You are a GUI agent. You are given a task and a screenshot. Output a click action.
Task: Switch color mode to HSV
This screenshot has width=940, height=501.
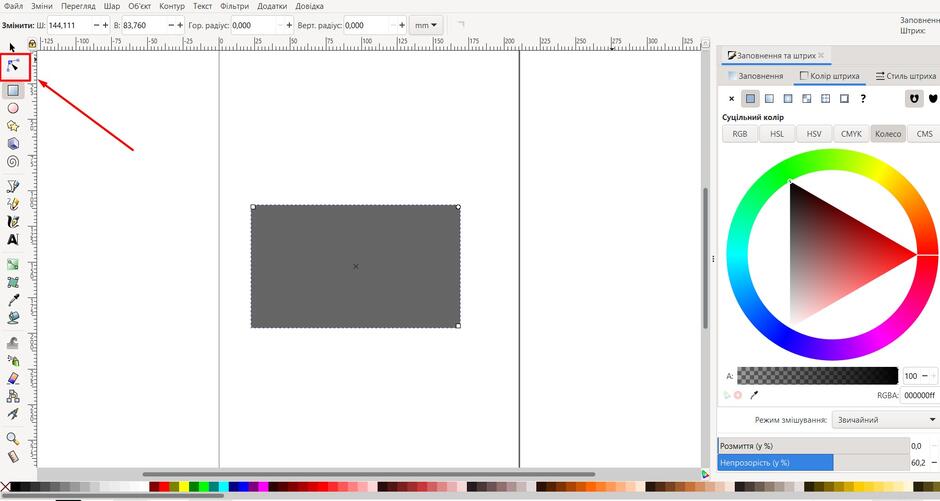coord(814,134)
